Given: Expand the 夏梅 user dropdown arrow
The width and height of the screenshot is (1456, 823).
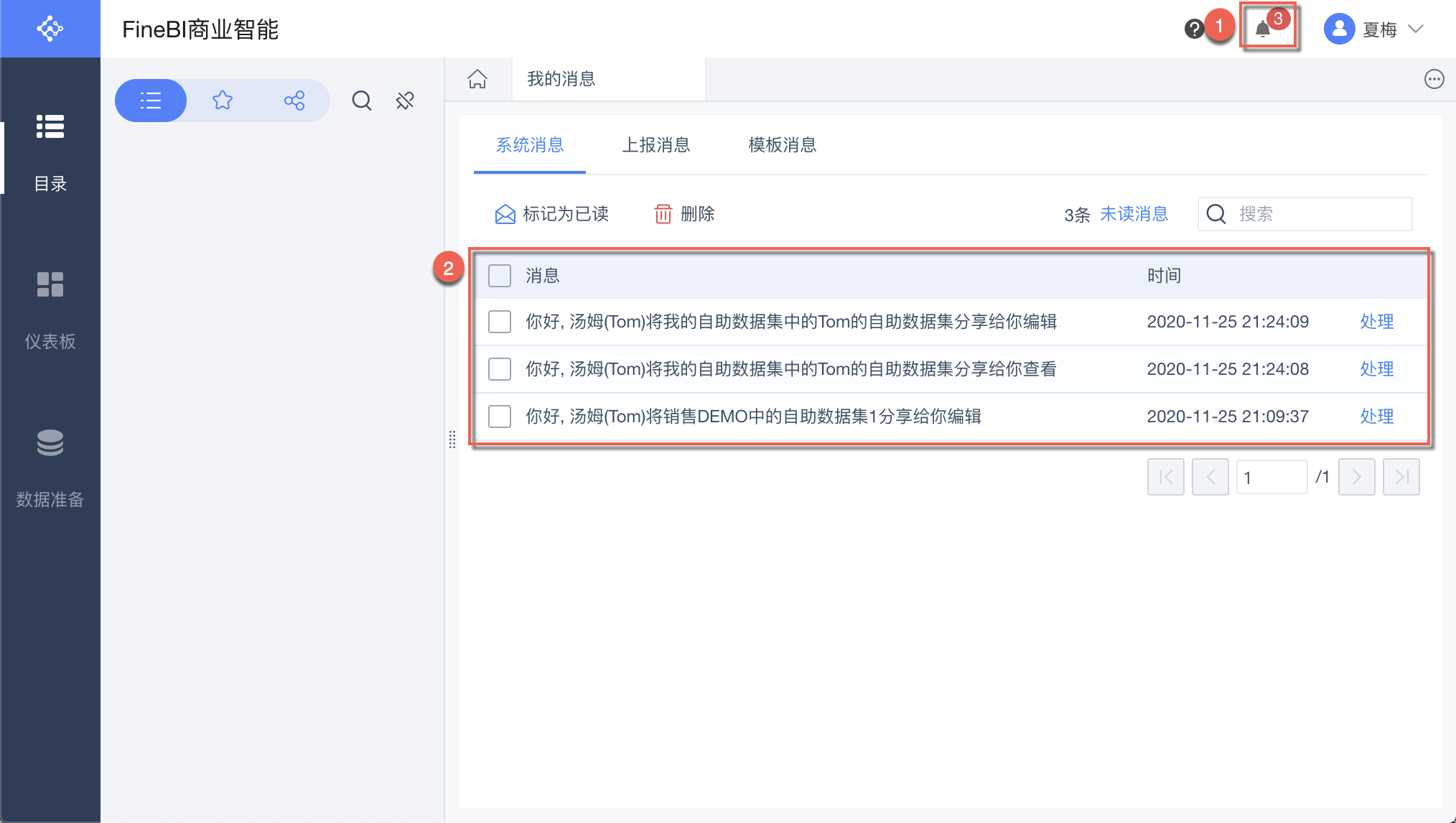Looking at the screenshot, I should tap(1416, 29).
